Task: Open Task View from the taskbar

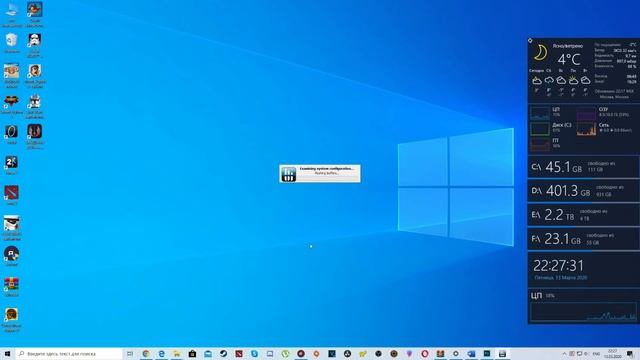Action: (x=130, y=353)
